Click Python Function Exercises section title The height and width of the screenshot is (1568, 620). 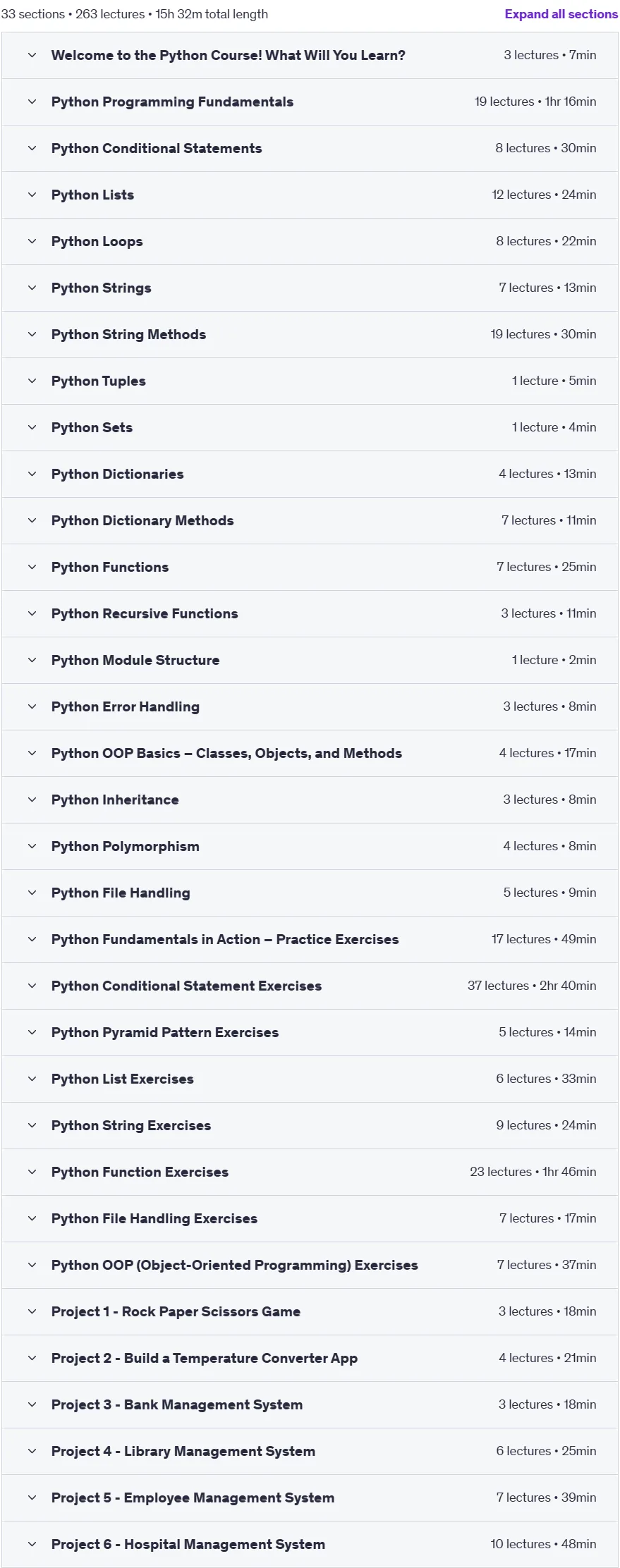[x=140, y=1172]
